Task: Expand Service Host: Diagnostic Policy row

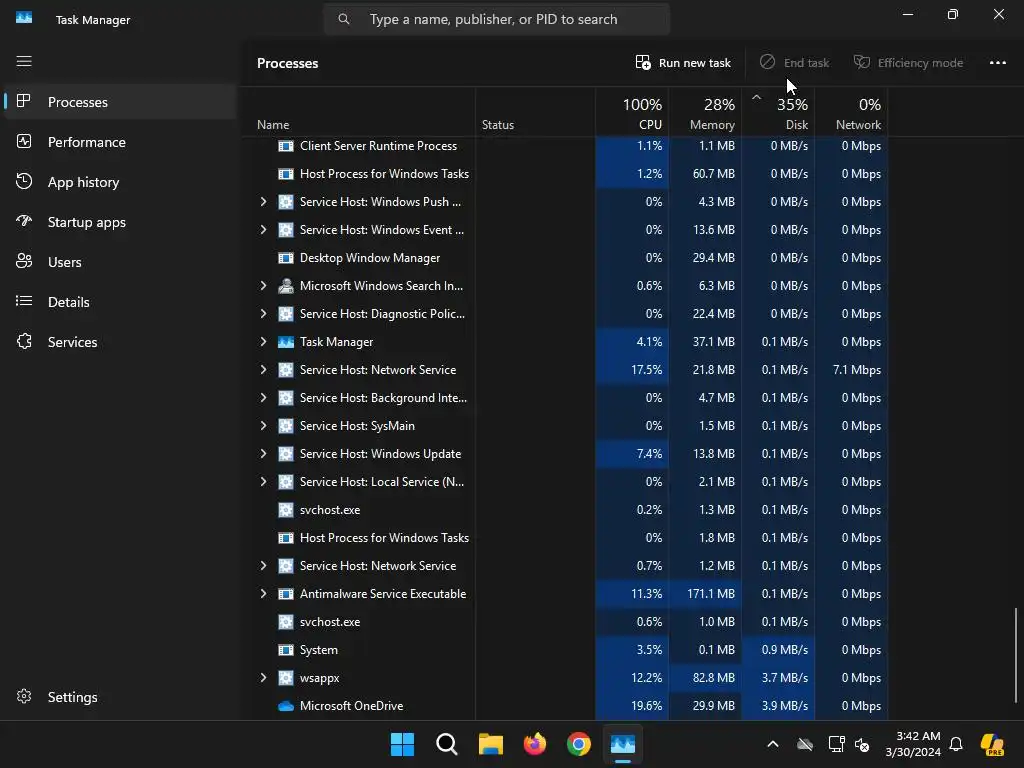Action: pos(263,313)
